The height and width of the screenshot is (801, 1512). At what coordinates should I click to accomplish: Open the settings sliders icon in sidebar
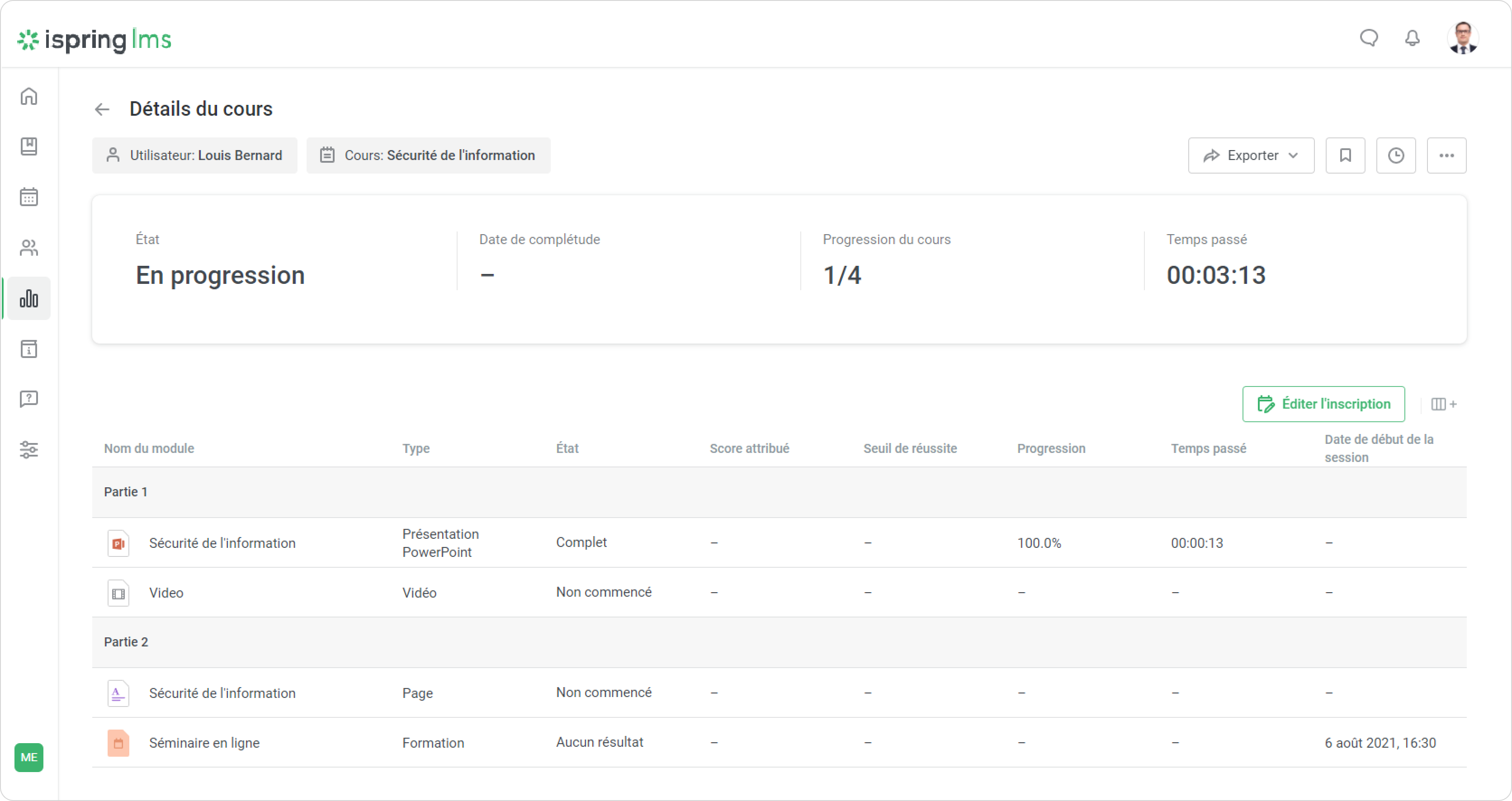pos(29,449)
